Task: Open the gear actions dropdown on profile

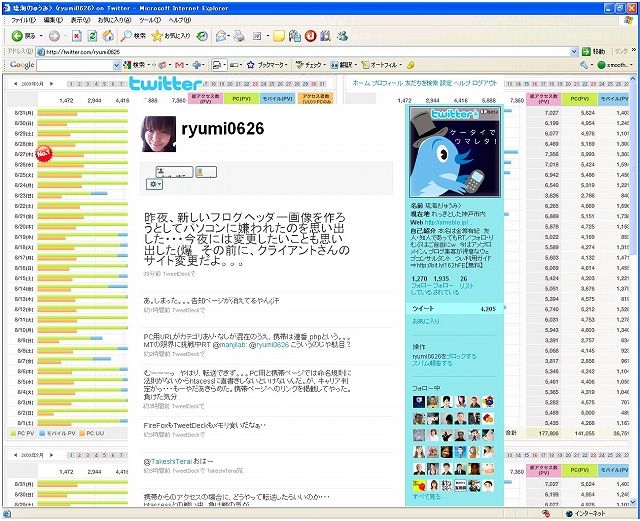Action: (x=154, y=185)
